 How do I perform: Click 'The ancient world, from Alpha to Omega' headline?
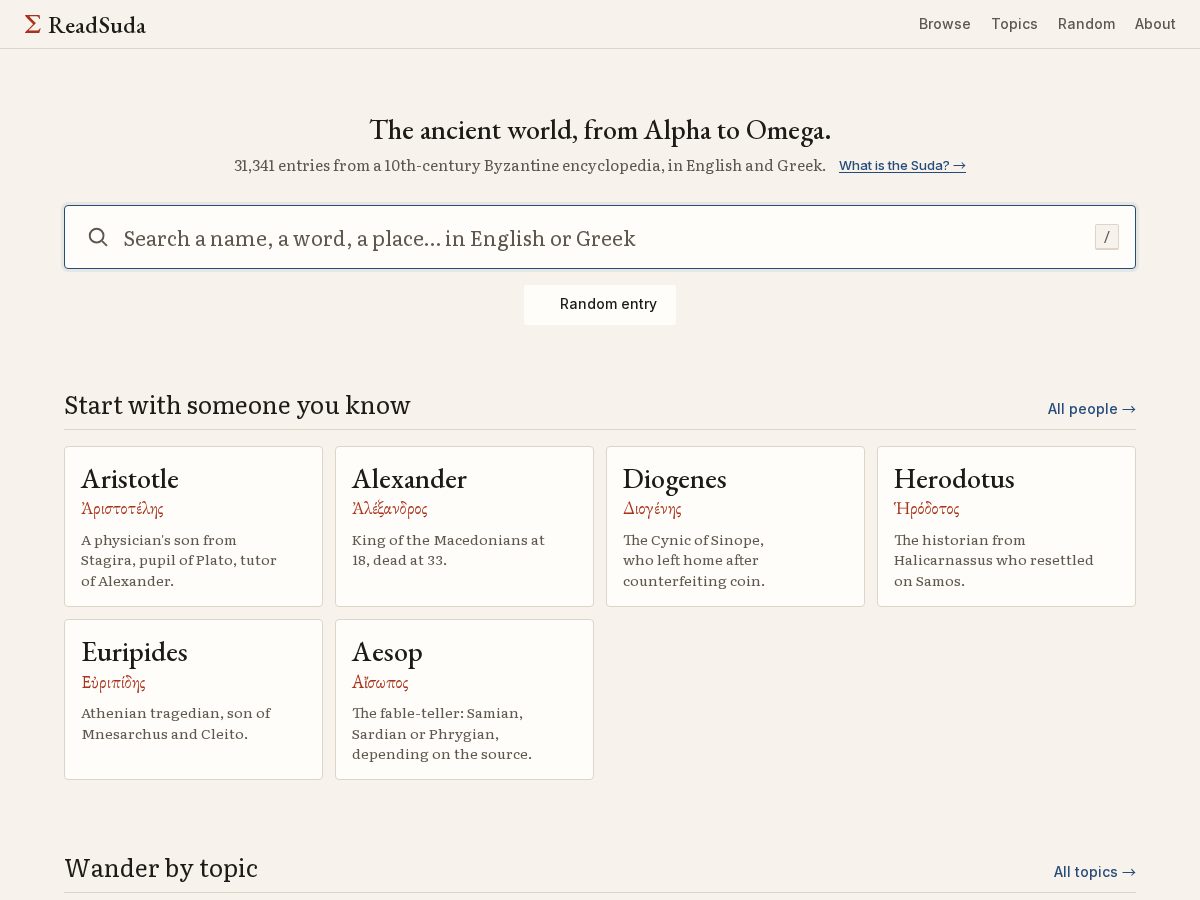click(600, 130)
